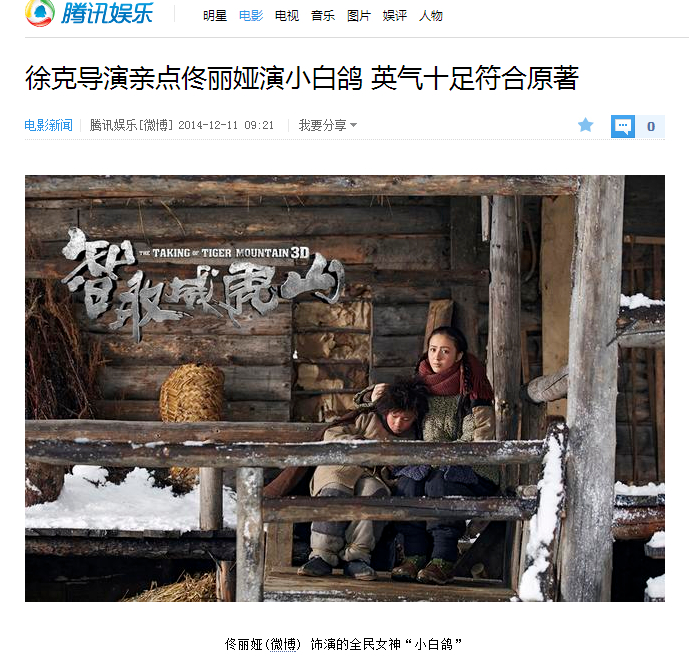689x660 pixels.
Task: Click the 电影新闻 category link
Action: pyautogui.click(x=48, y=126)
